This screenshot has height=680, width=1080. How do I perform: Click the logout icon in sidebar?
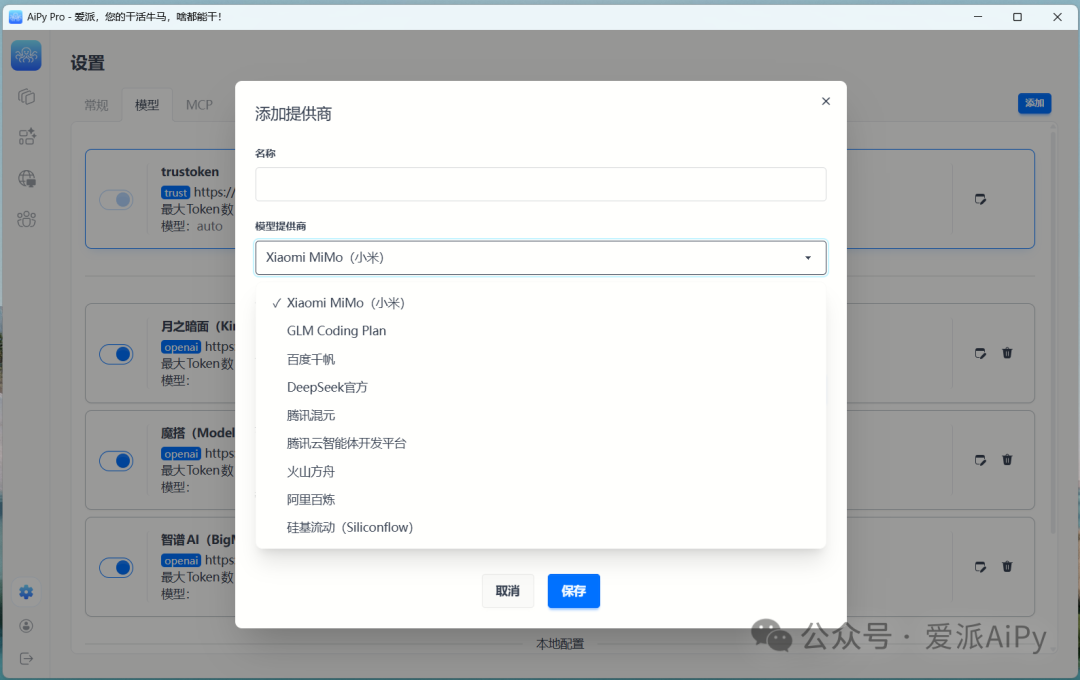[x=26, y=659]
